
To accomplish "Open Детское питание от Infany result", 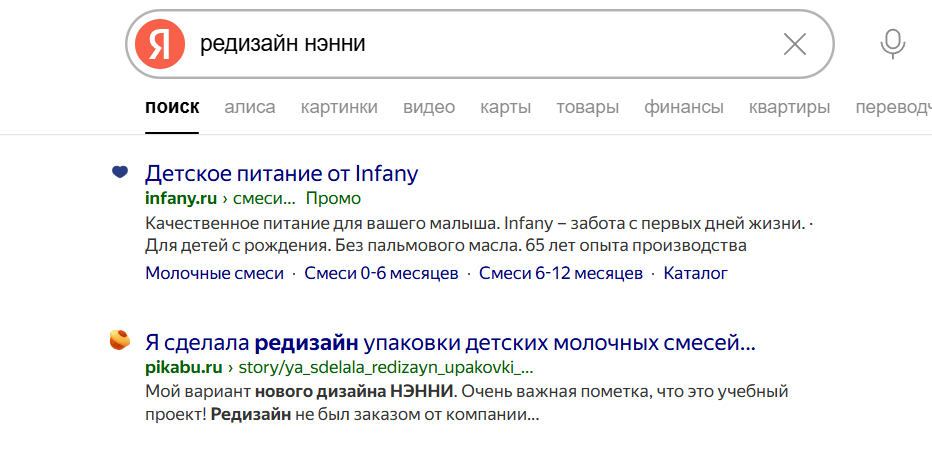I will click(282, 173).
